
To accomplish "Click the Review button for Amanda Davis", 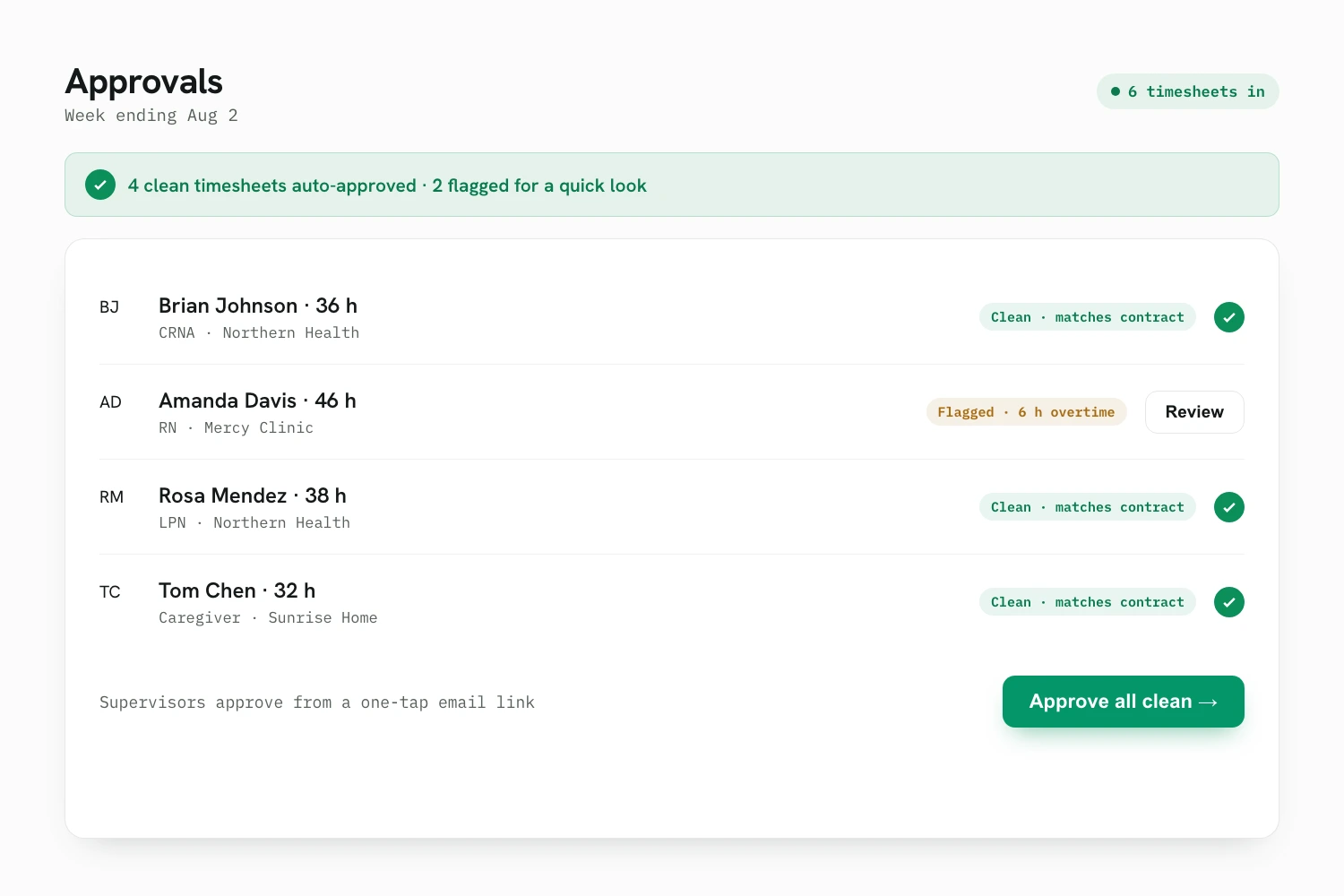I will tap(1194, 412).
